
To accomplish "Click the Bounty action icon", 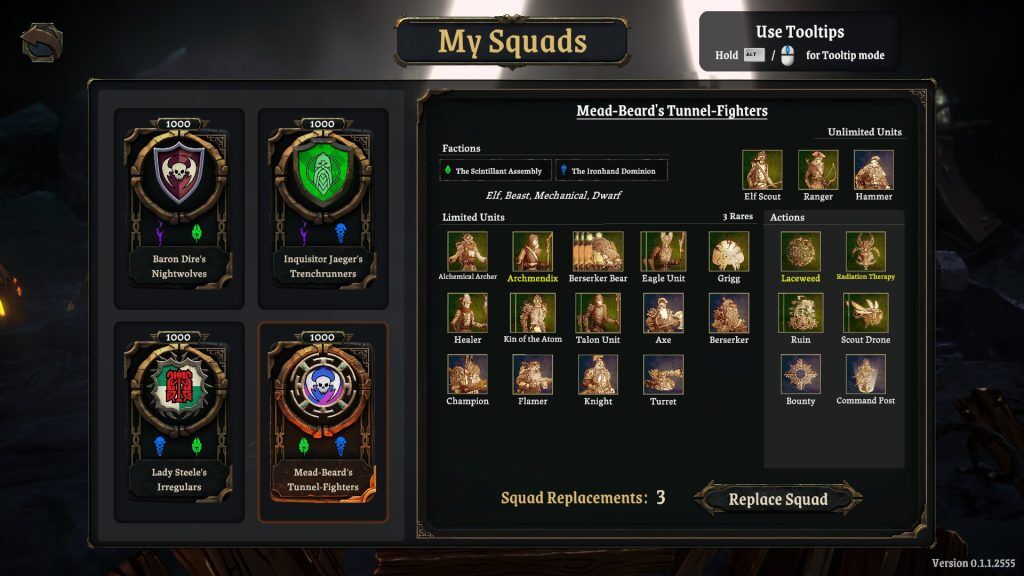I will coord(800,374).
